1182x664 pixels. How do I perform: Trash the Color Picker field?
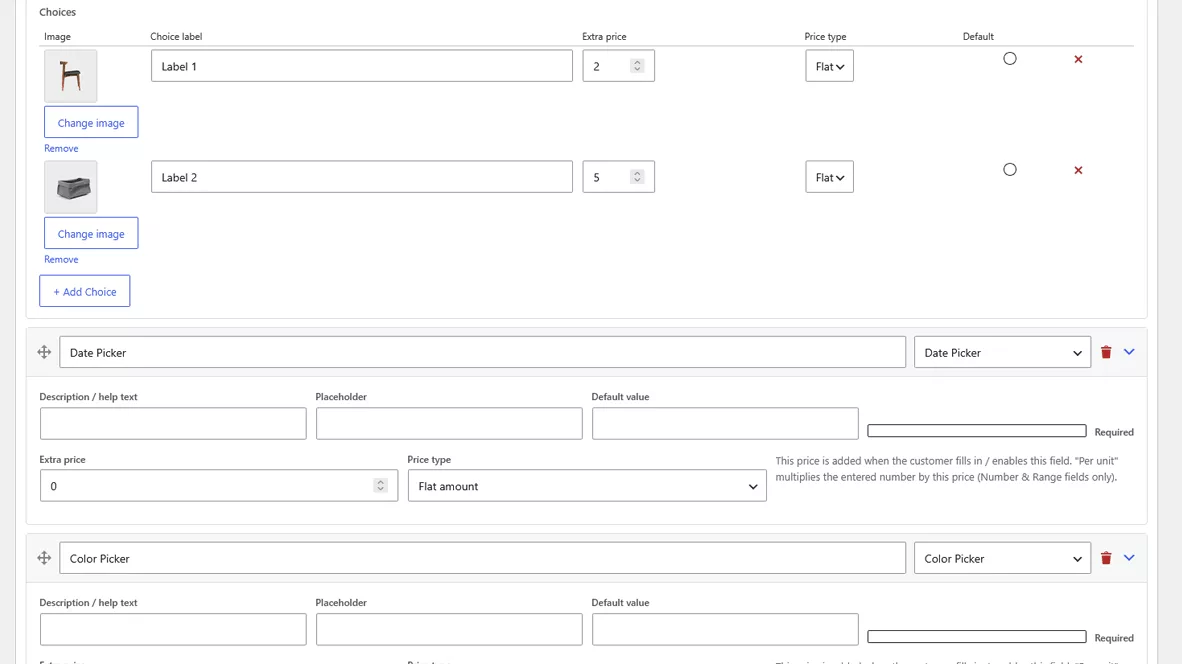click(1106, 558)
